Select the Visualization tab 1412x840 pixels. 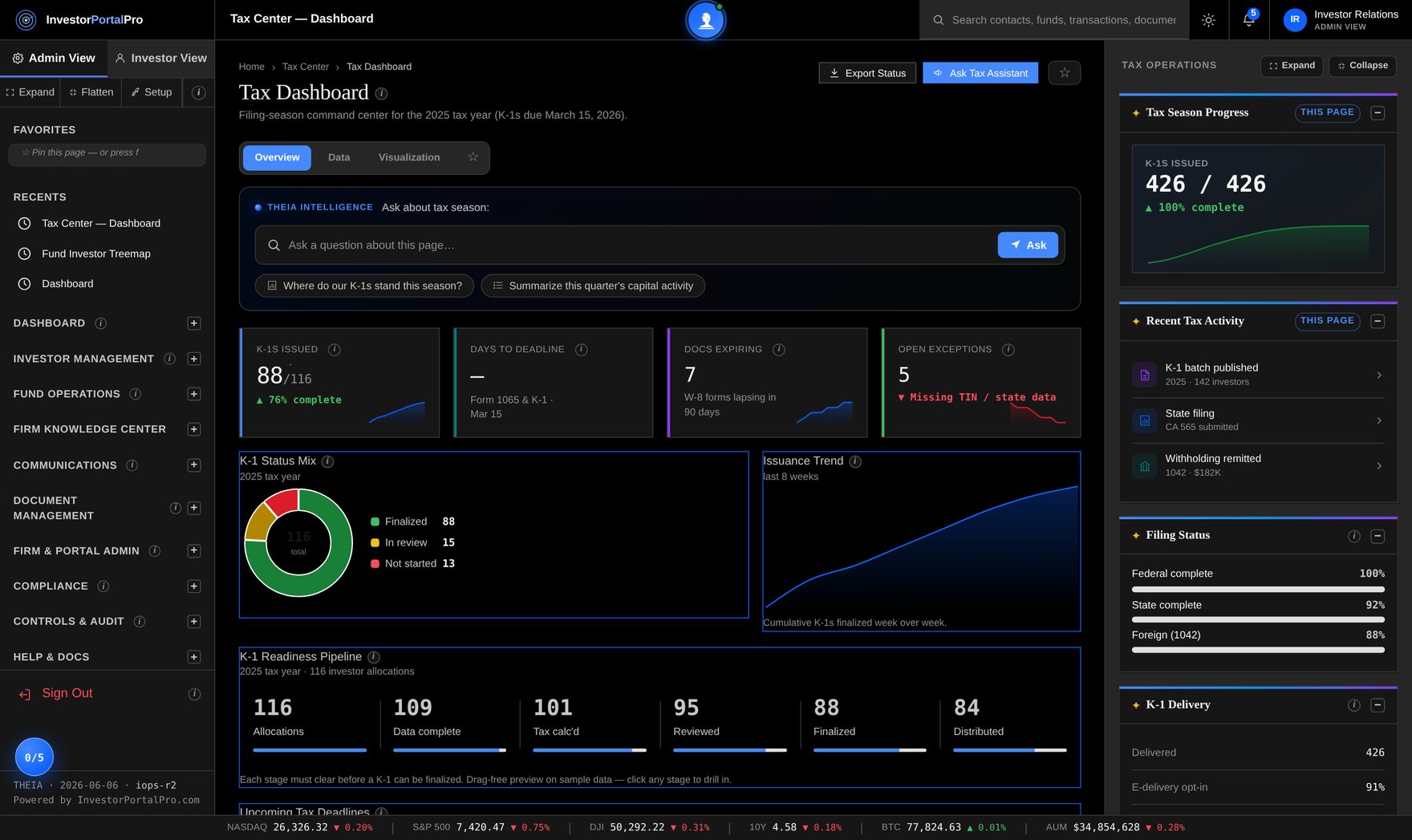point(409,157)
